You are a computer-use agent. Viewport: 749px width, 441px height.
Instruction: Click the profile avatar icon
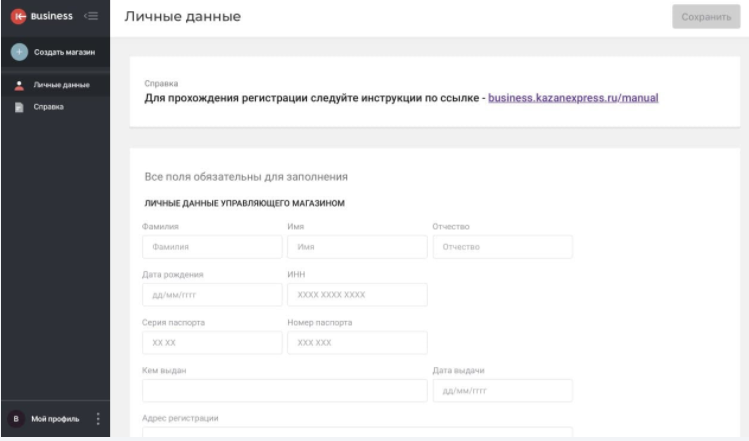coord(16,419)
